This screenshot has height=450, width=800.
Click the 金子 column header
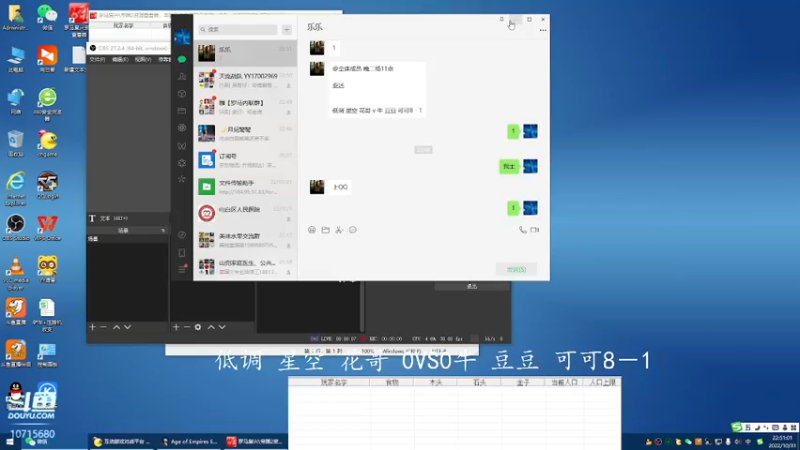(x=522, y=382)
